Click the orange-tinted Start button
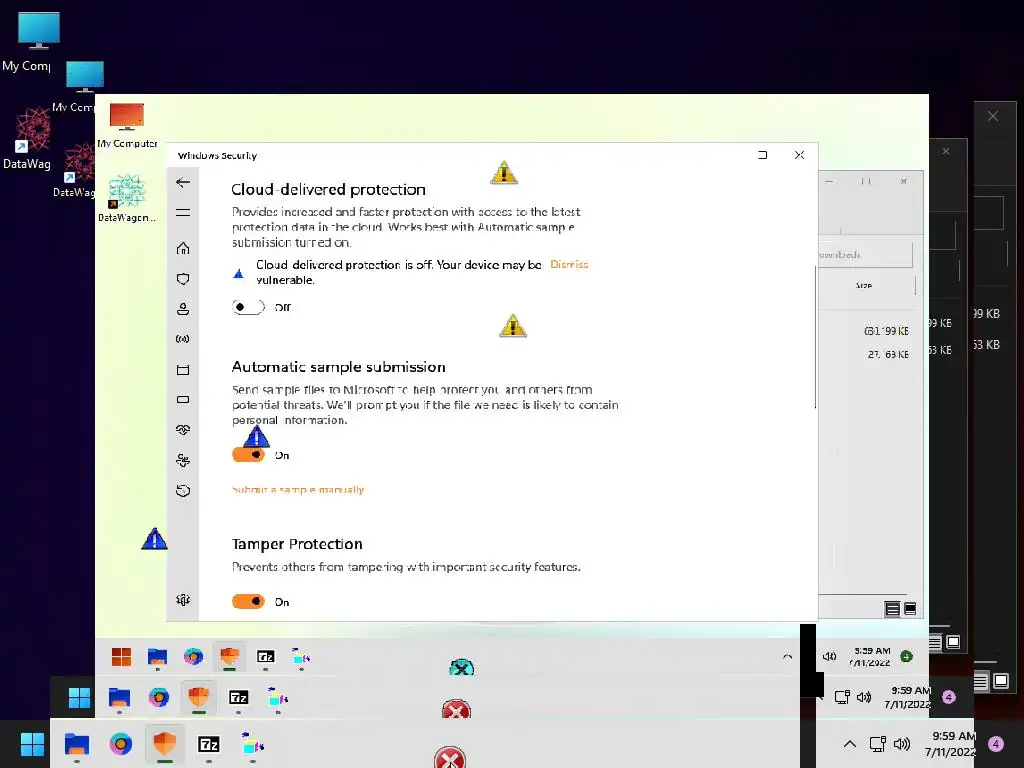 tap(121, 656)
